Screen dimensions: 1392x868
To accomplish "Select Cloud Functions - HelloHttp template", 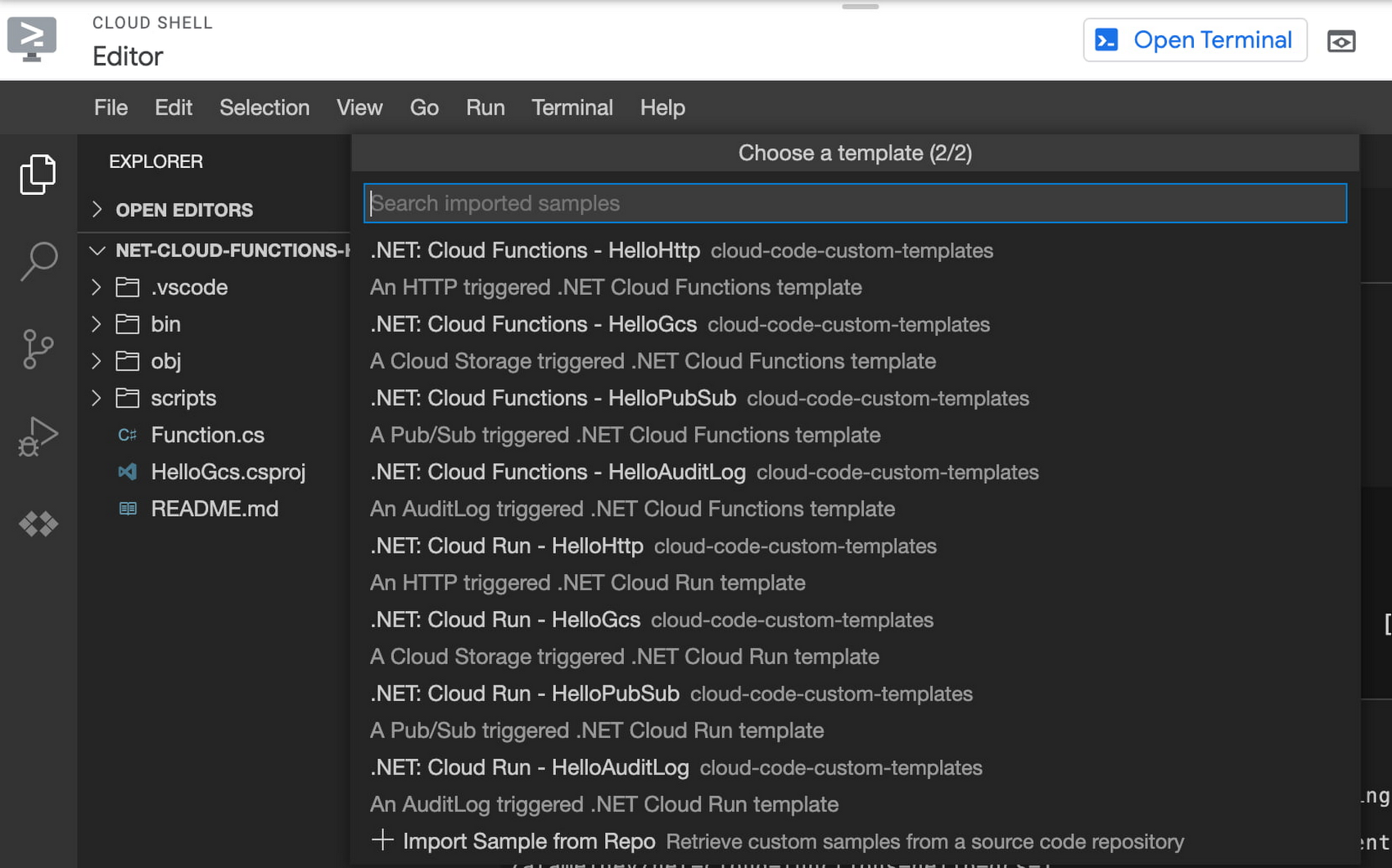I will click(855, 269).
